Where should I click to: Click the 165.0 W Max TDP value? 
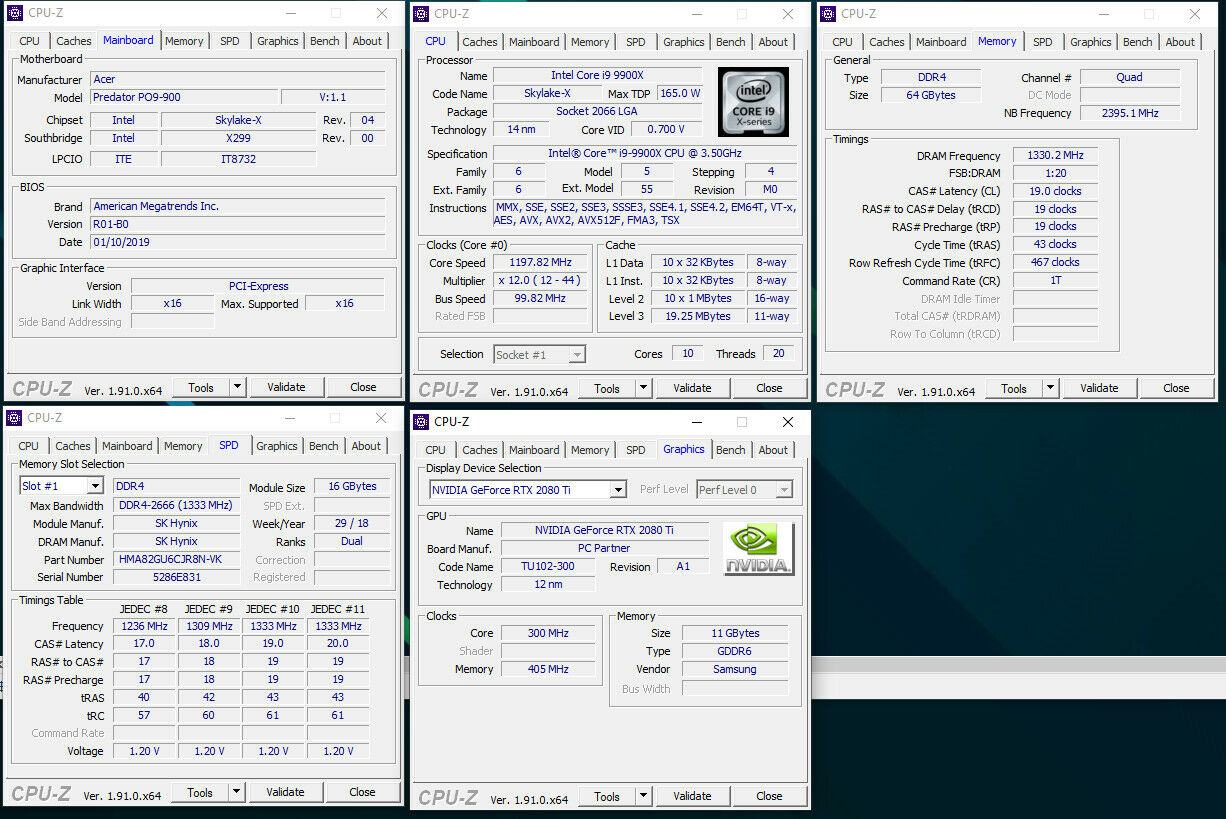click(680, 93)
